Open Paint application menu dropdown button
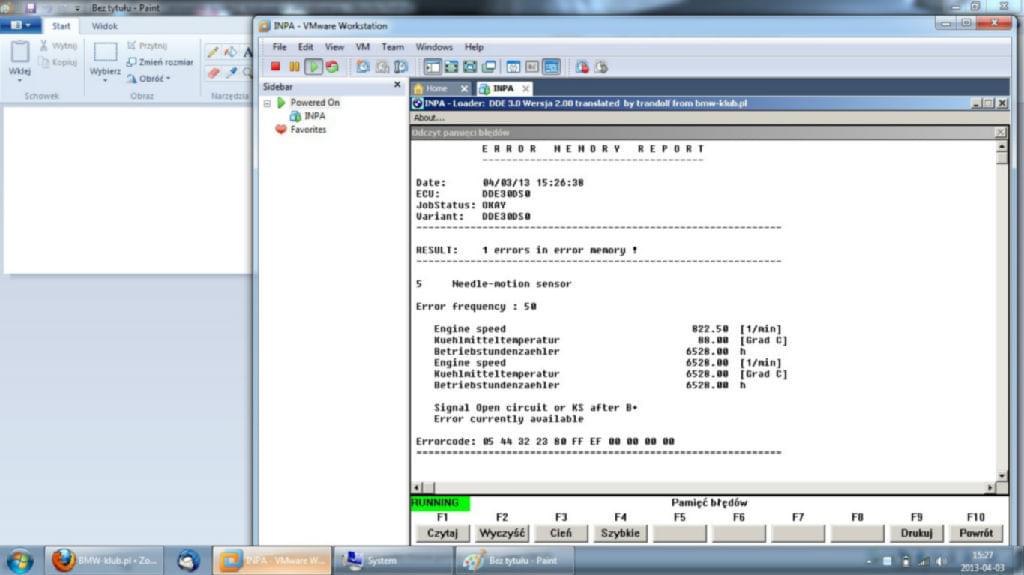This screenshot has width=1024, height=575. click(21, 25)
